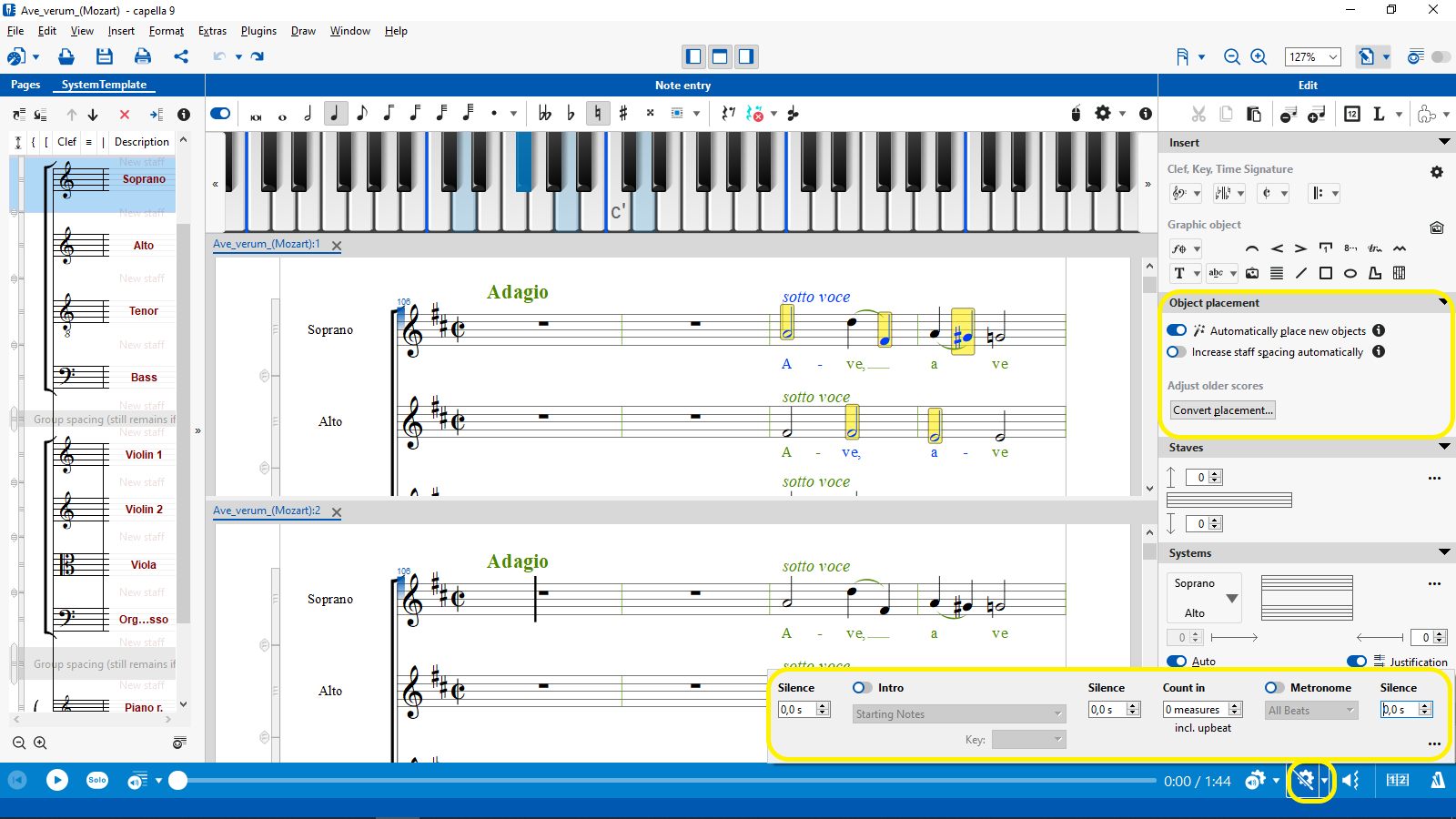The height and width of the screenshot is (819, 1456).
Task: Click the rest entry icon
Action: 728,114
